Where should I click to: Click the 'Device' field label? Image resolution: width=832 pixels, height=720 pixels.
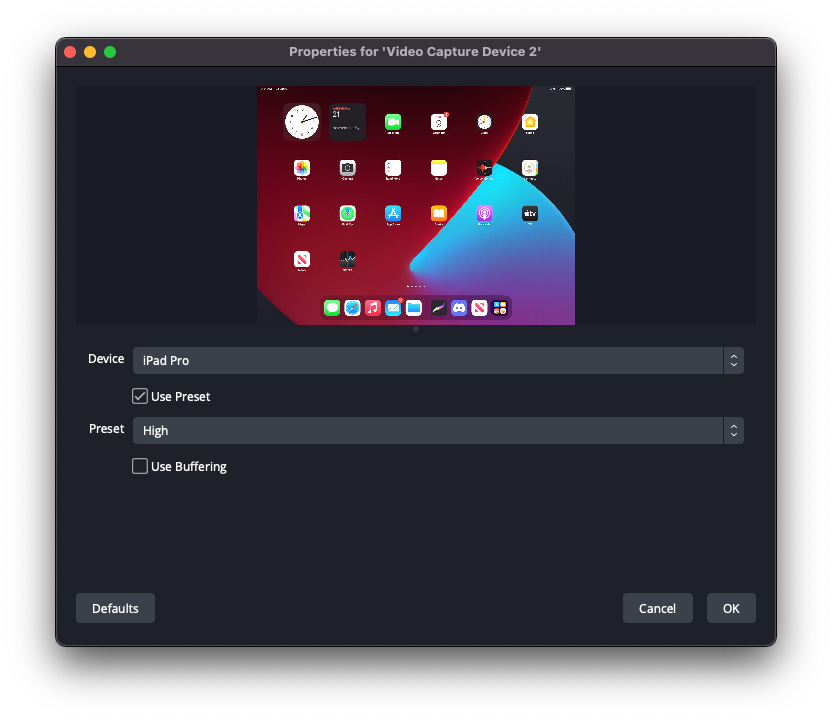106,359
